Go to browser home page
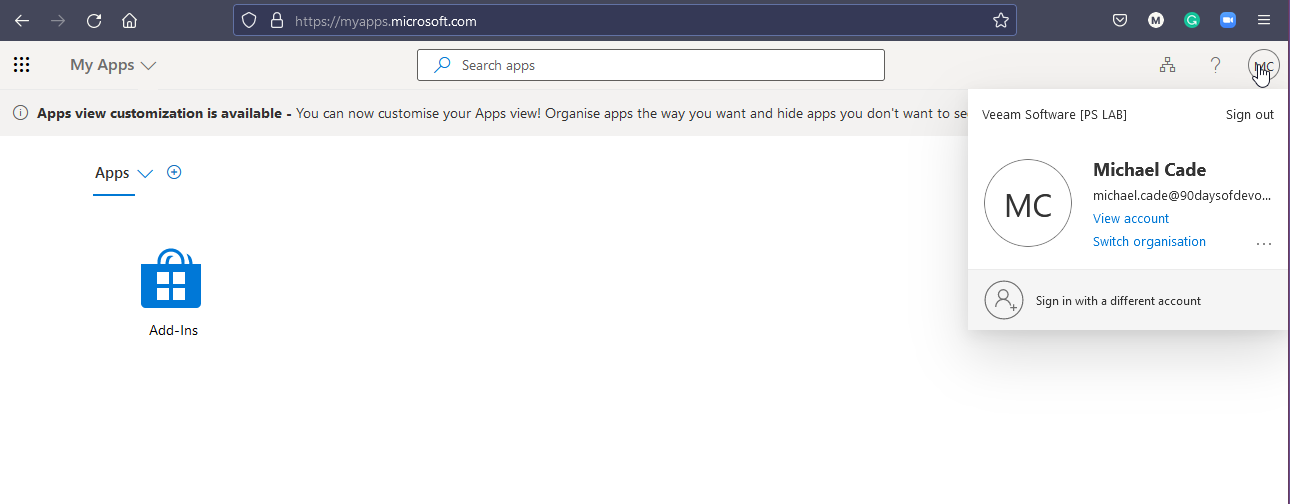The image size is (1290, 504). coord(129,20)
